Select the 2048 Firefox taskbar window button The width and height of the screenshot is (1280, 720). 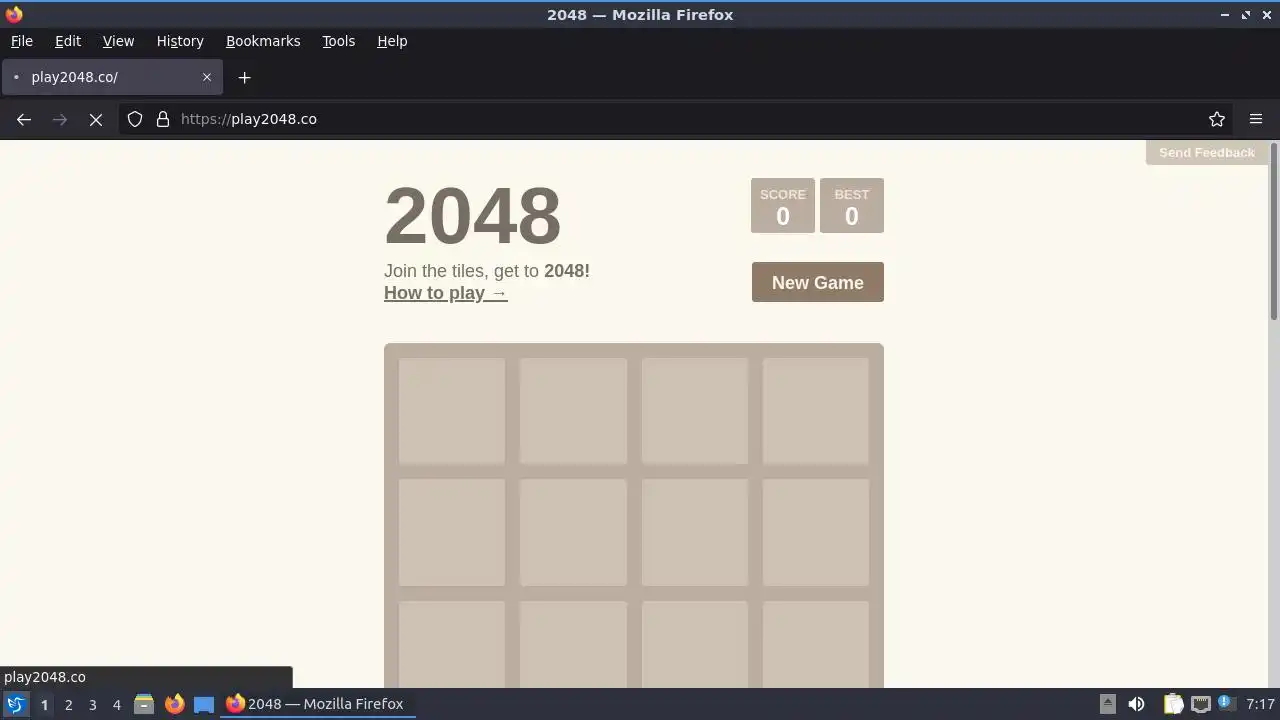click(x=318, y=704)
